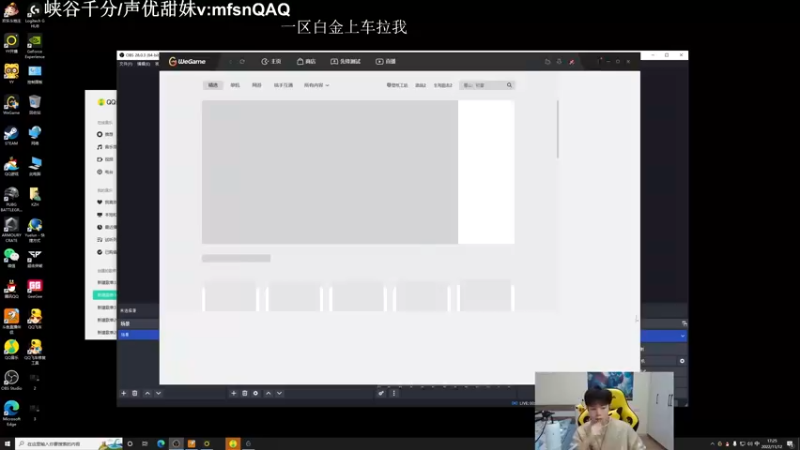Add a source with OBS sources plus button

(x=234, y=393)
